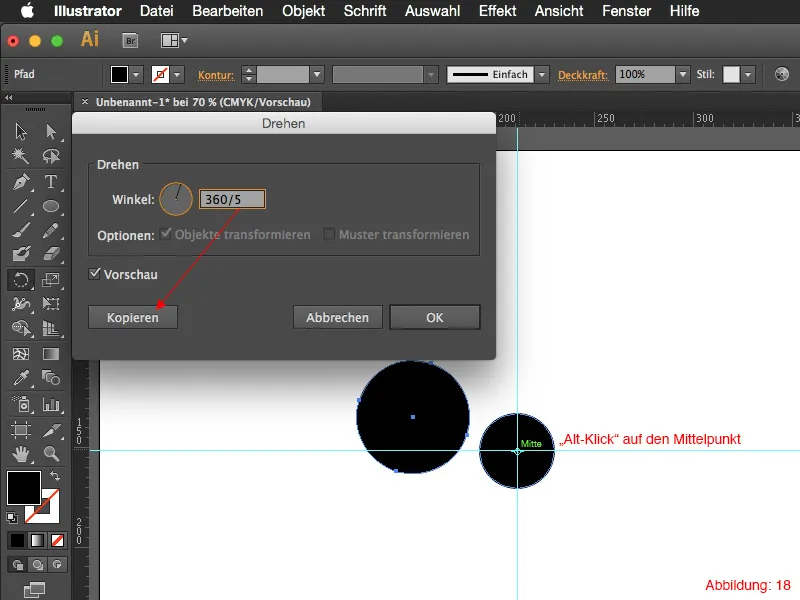The width and height of the screenshot is (800, 600).
Task: Select the Gradient tool
Action: click(x=51, y=354)
